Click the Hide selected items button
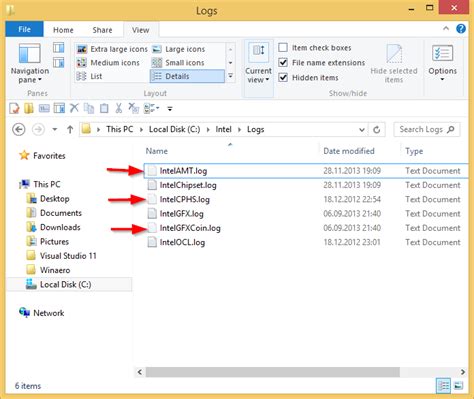Screen dimensions: 474x399 [394, 64]
